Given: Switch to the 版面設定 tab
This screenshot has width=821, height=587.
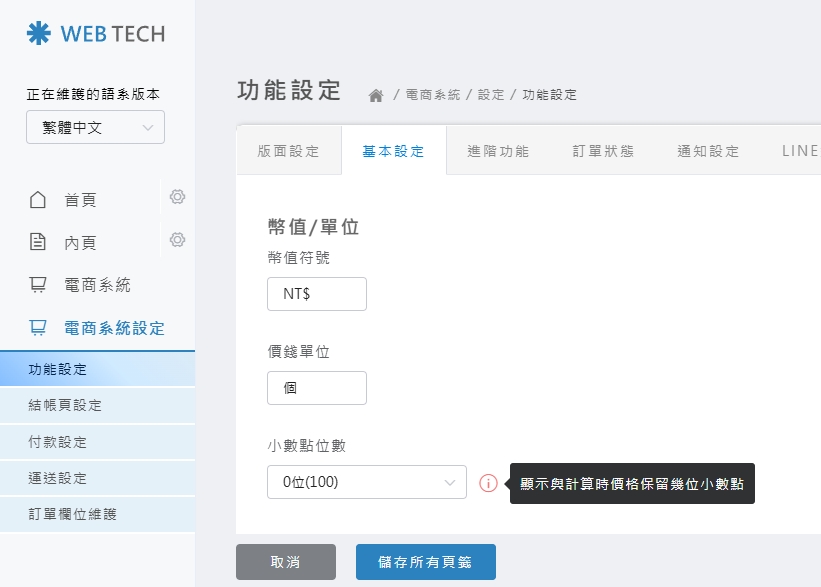Looking at the screenshot, I should click(288, 152).
